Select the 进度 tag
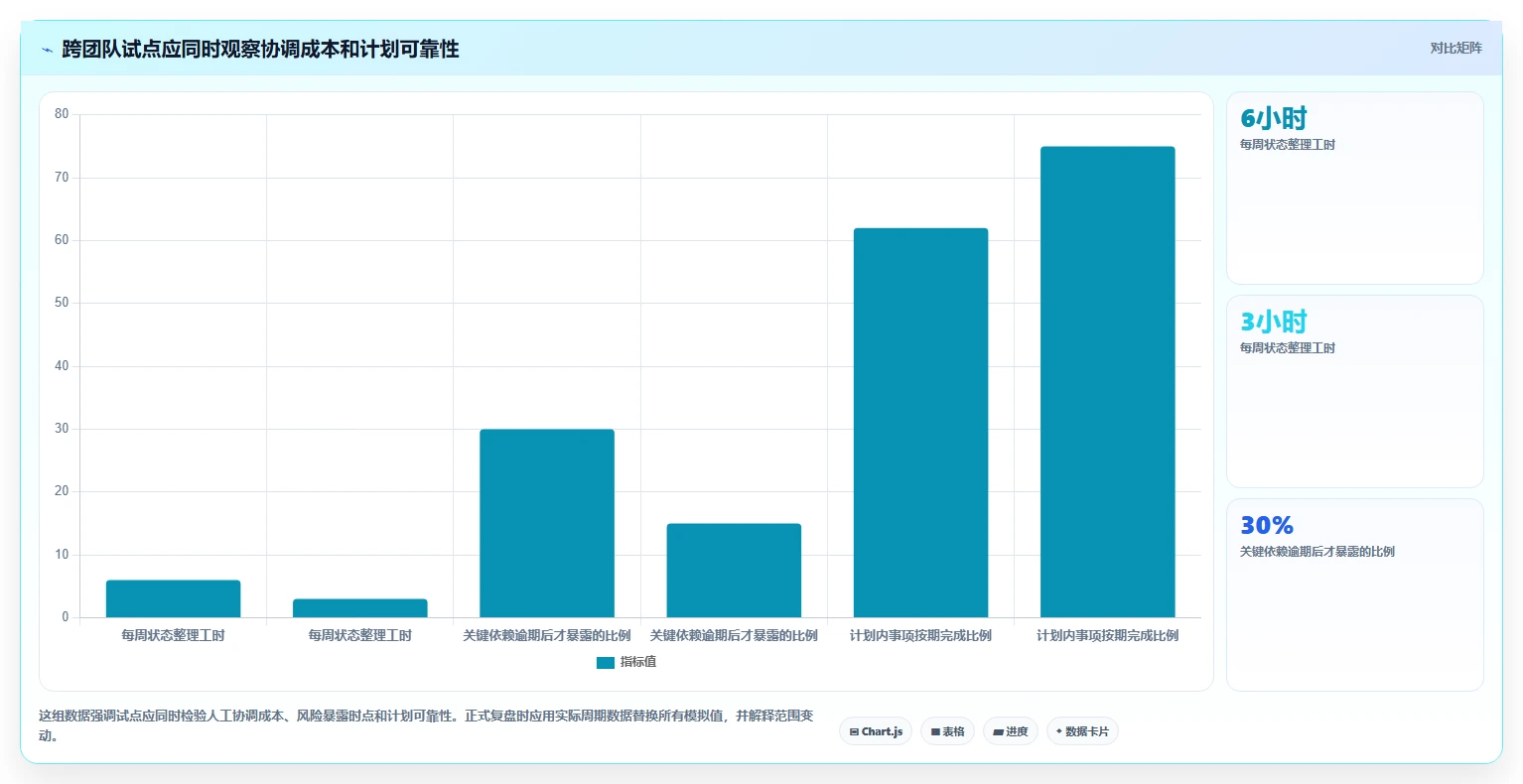The image size is (1523, 784). pyautogui.click(x=1011, y=731)
